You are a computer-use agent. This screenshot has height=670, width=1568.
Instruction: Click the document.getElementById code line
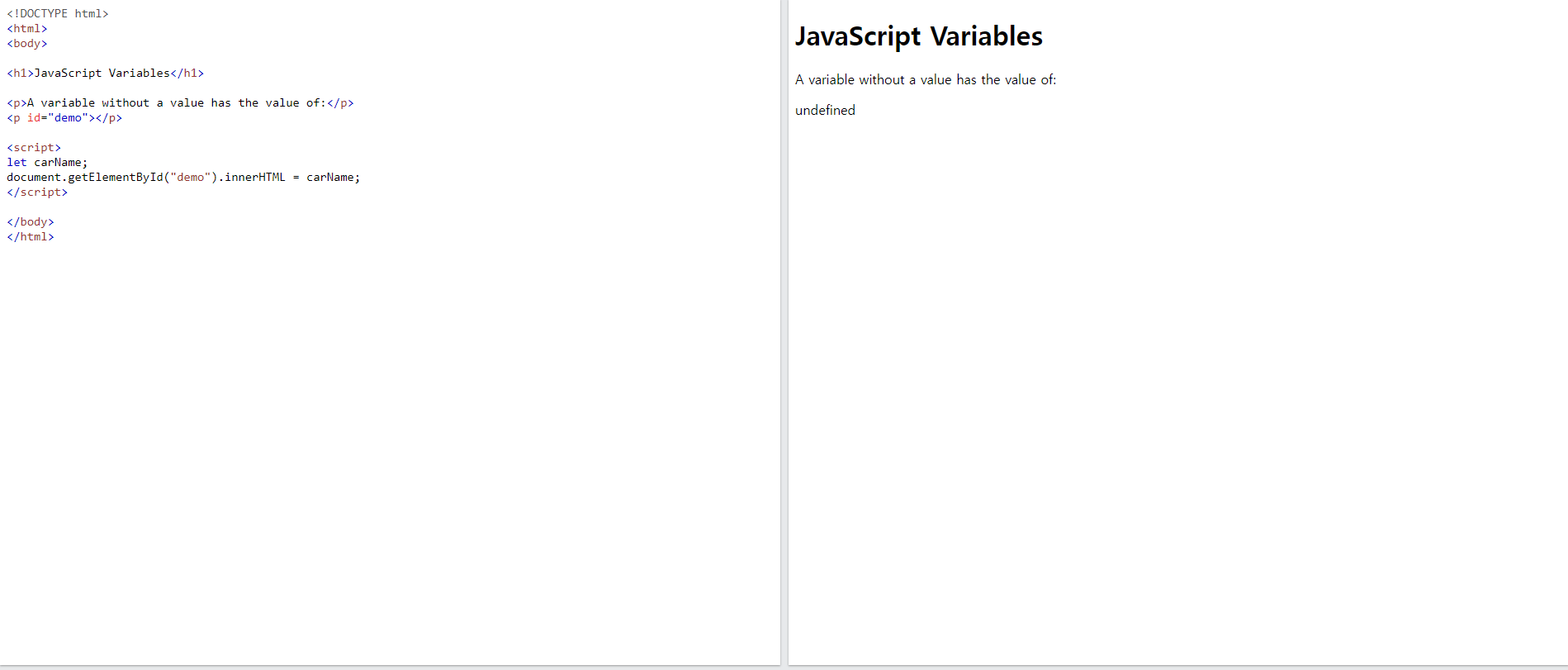pos(183,177)
